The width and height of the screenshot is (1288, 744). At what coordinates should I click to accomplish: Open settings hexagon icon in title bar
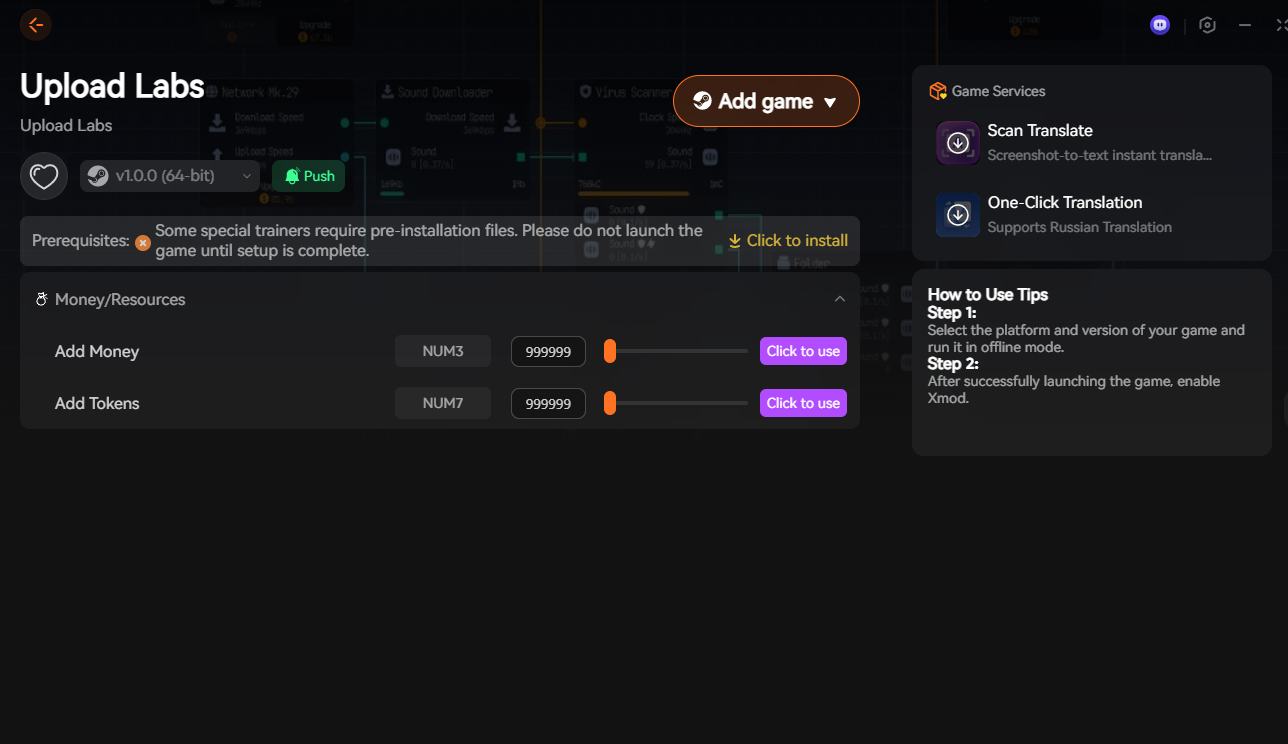pos(1207,25)
